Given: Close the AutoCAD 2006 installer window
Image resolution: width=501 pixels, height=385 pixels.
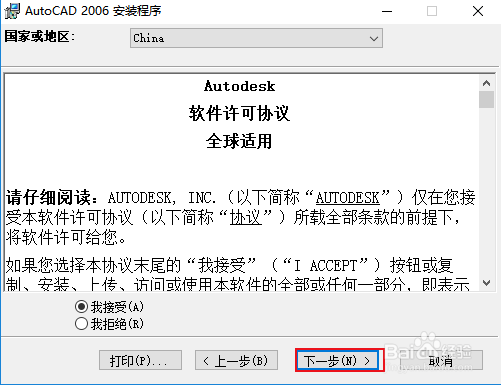Looking at the screenshot, I should coord(478,11).
